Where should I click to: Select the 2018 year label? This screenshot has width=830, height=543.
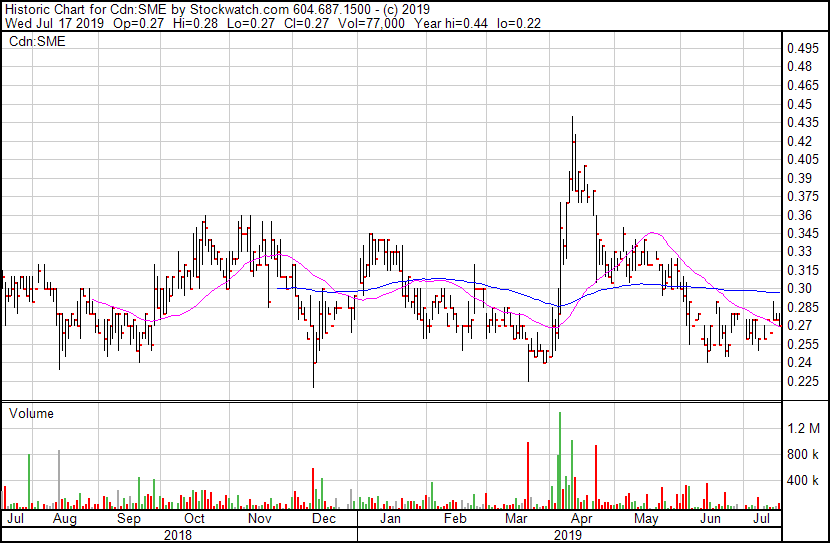click(178, 535)
